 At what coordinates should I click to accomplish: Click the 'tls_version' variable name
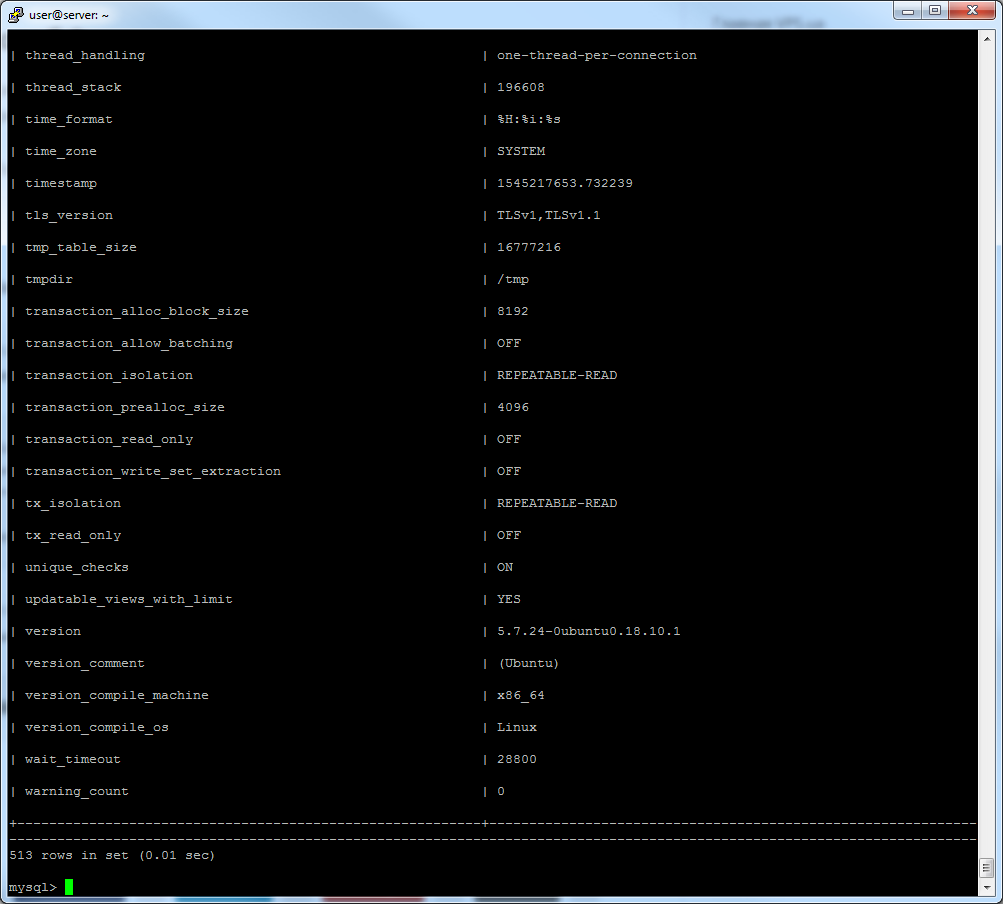pos(69,216)
